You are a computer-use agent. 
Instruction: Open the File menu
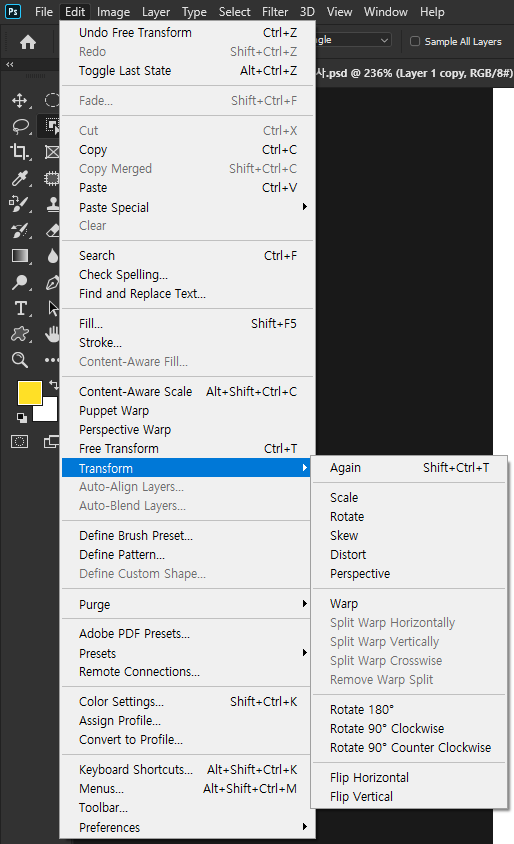(44, 12)
